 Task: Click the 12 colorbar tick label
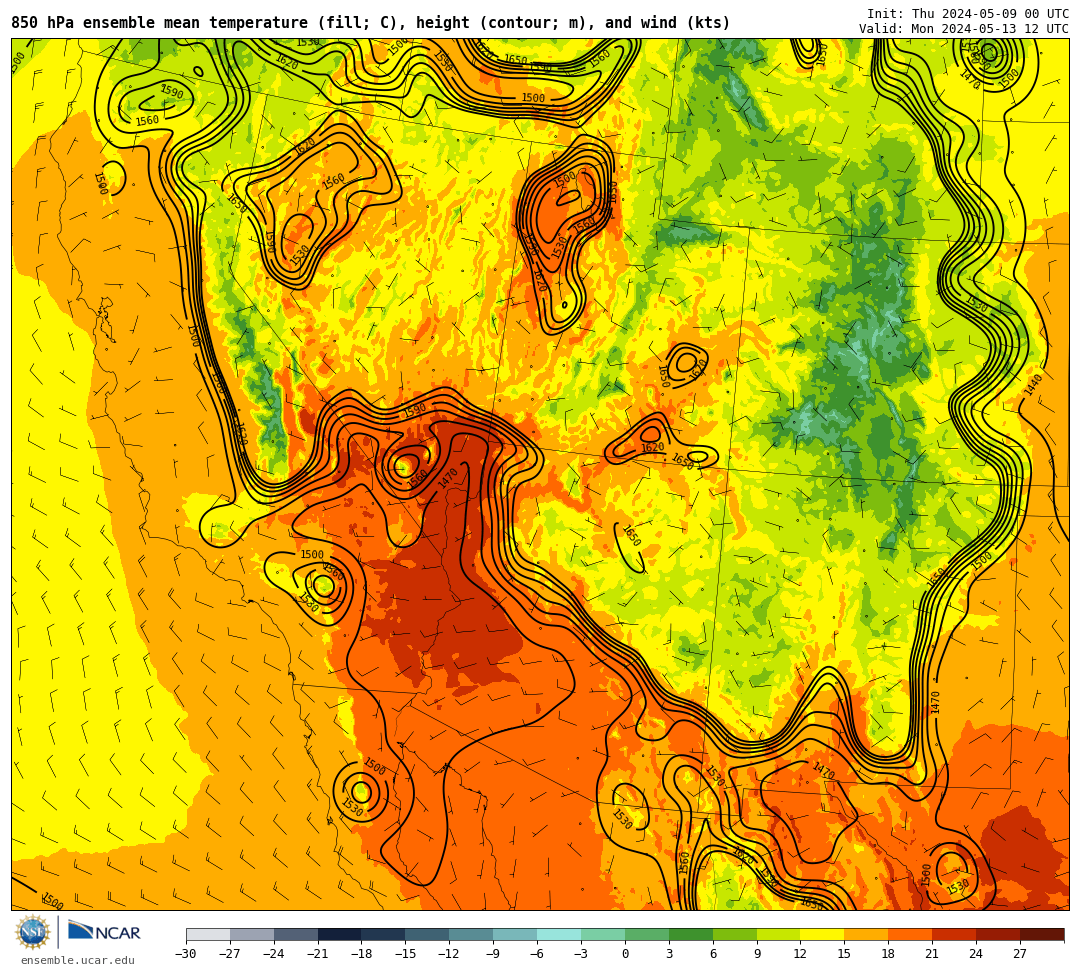[x=800, y=954]
